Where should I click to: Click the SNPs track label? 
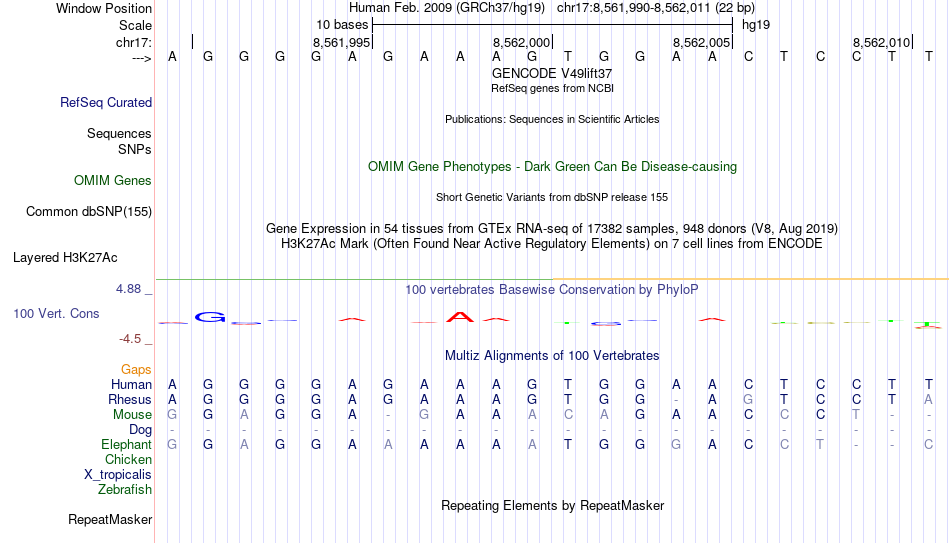[x=135, y=149]
